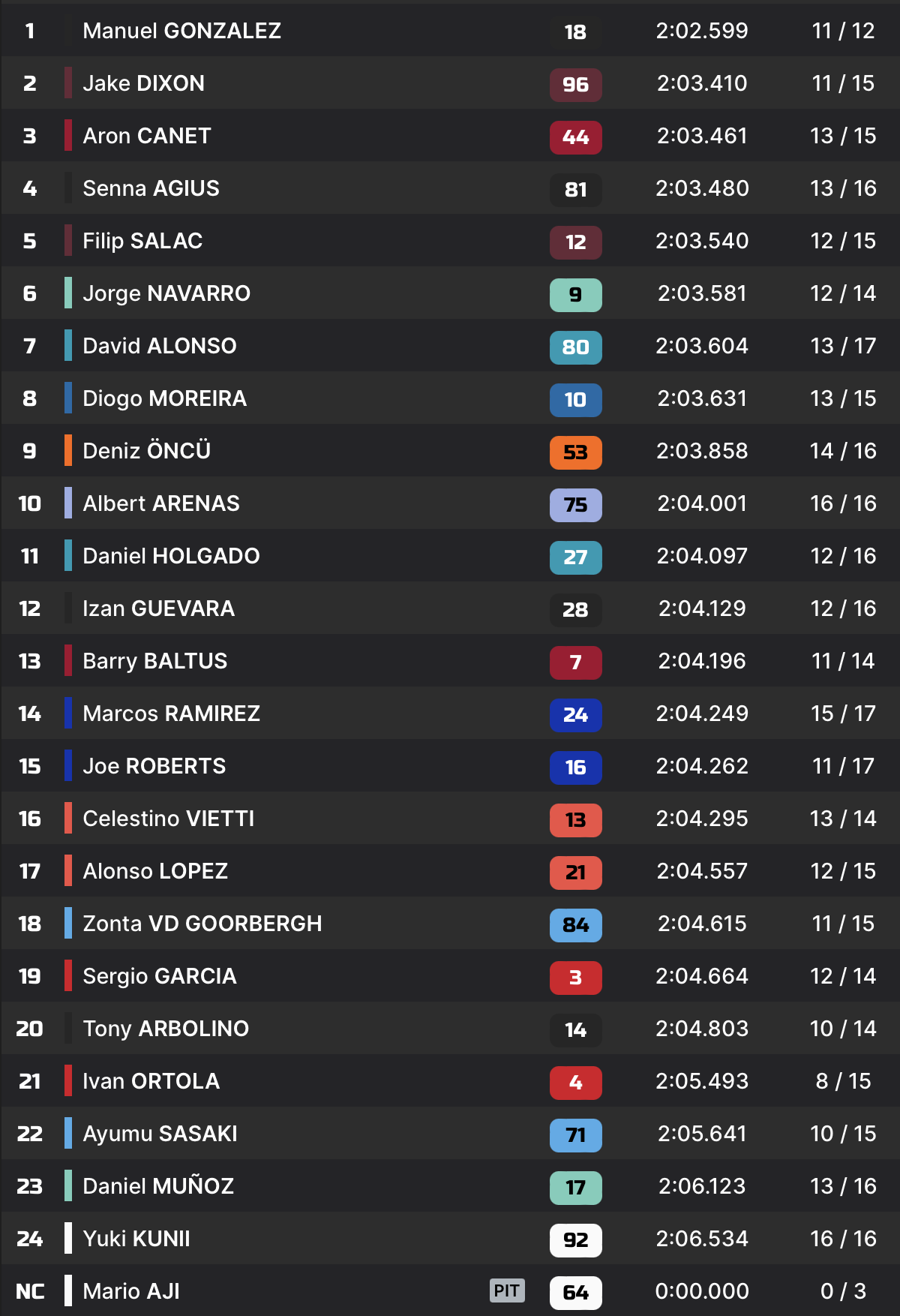Click Mario Aji's white 64 badge
Screen dimensions: 900x1316
click(575, 1292)
